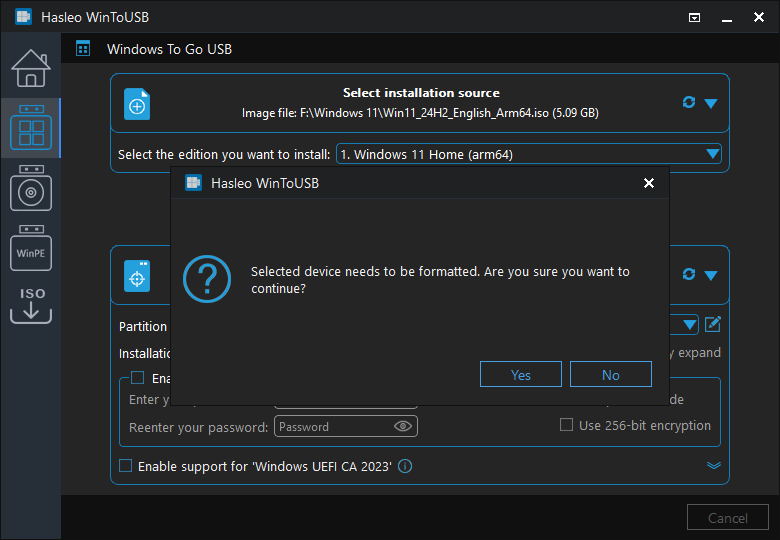Click the edit partition pencil icon
Screen dimensions: 780x540
[713, 324]
